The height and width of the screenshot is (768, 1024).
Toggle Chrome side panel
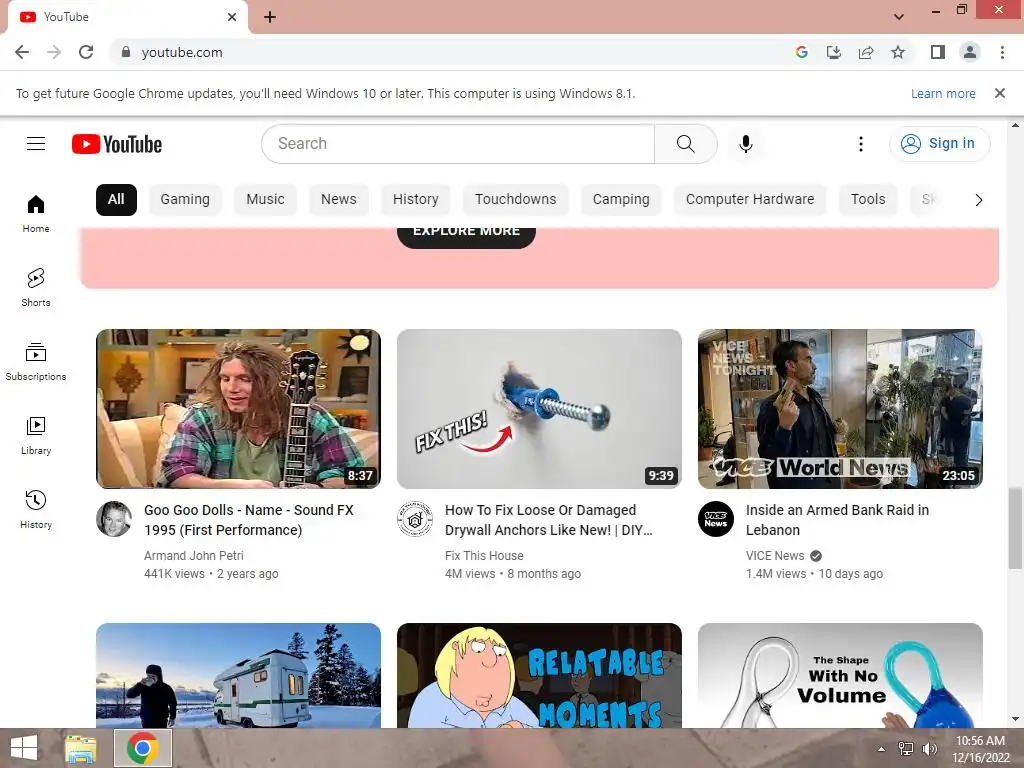pyautogui.click(x=938, y=52)
